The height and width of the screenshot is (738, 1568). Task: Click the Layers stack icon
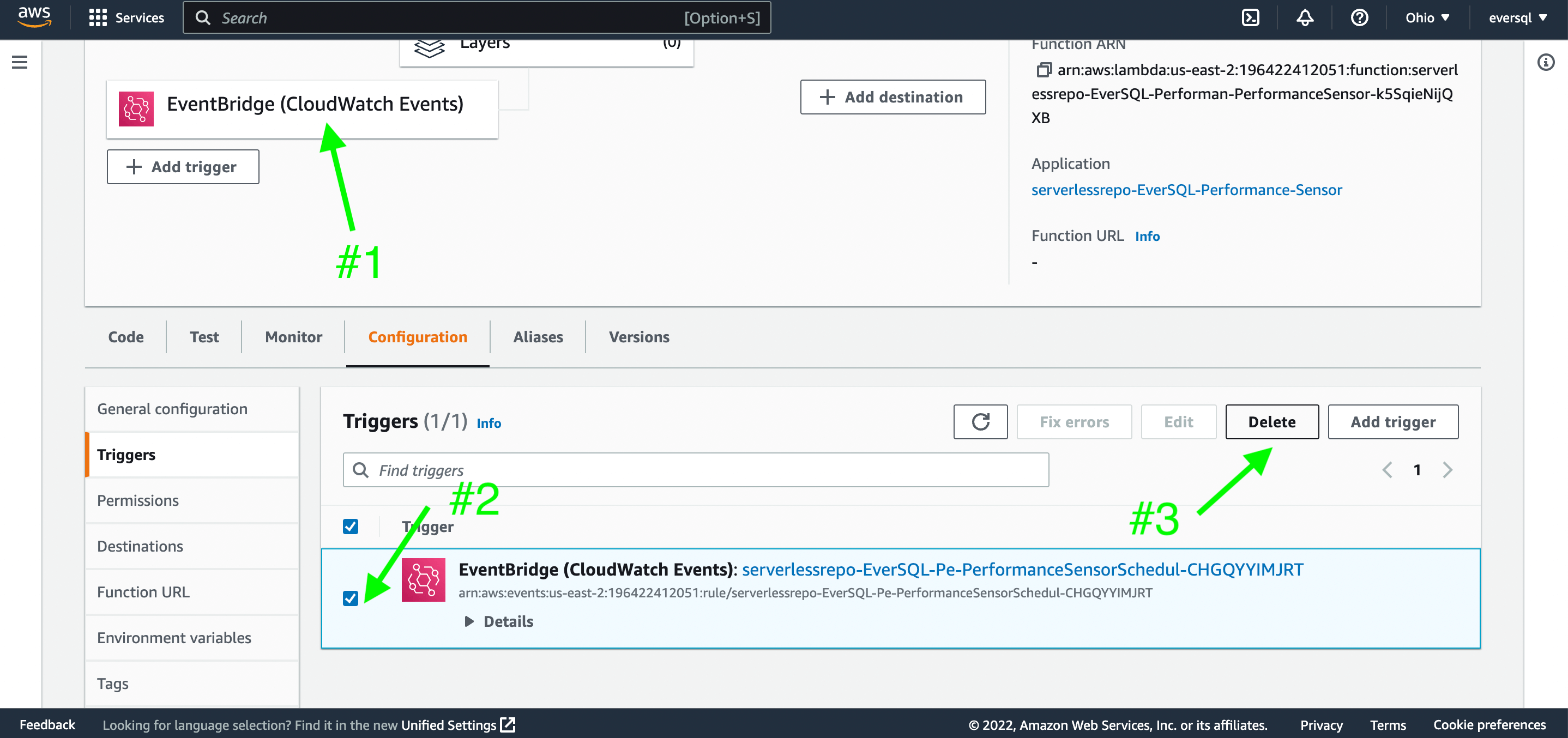click(429, 47)
